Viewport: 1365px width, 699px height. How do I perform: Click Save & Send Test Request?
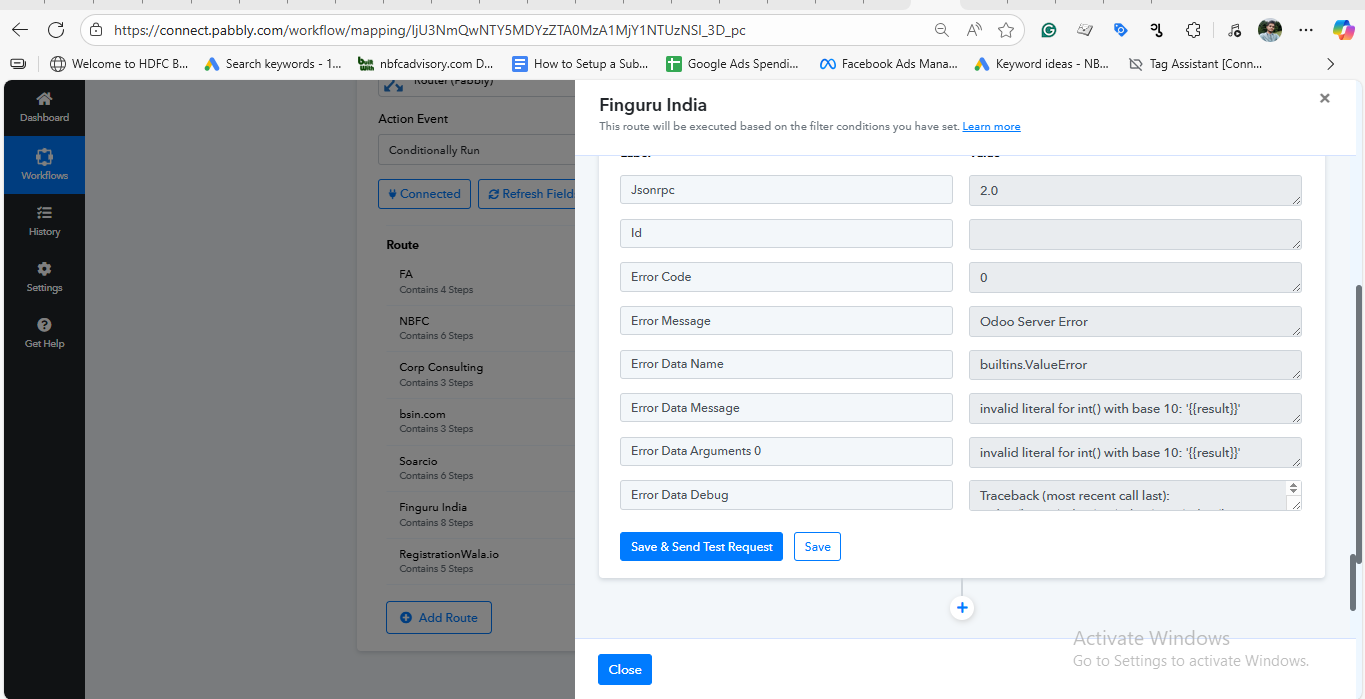pos(701,547)
